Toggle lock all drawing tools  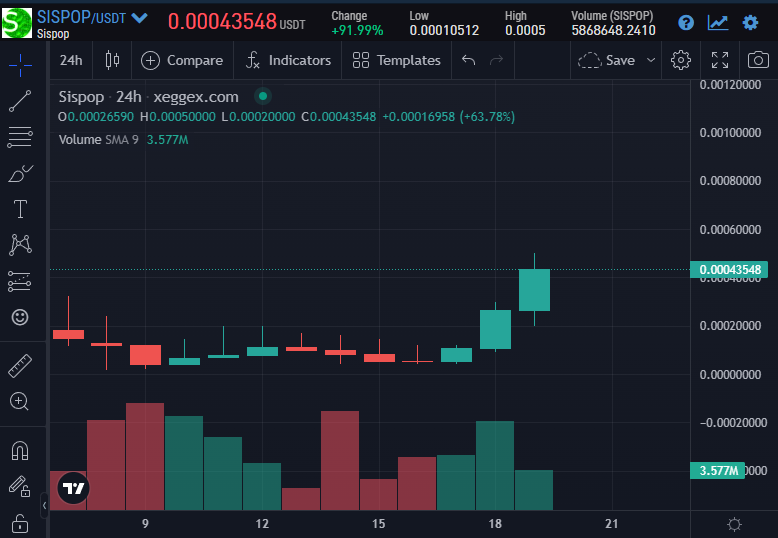tap(20, 522)
